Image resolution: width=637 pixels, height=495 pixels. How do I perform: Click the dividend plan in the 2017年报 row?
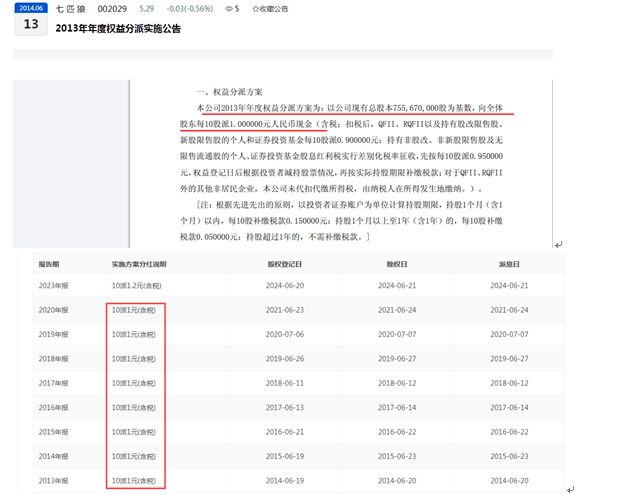134,383
